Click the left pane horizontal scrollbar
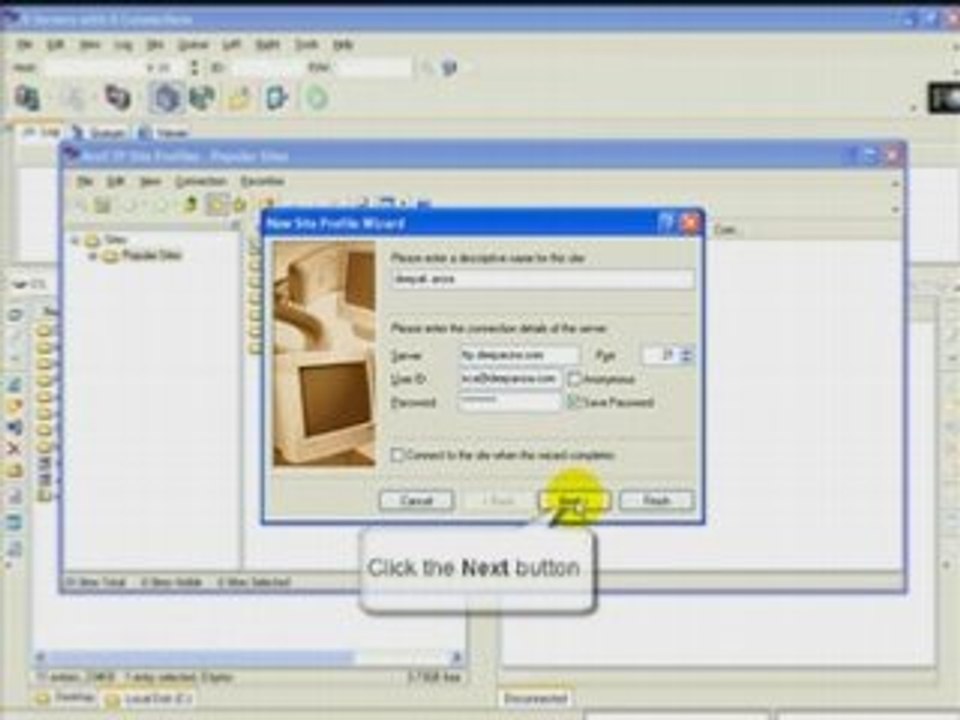Viewport: 960px width, 720px height. pyautogui.click(x=250, y=658)
